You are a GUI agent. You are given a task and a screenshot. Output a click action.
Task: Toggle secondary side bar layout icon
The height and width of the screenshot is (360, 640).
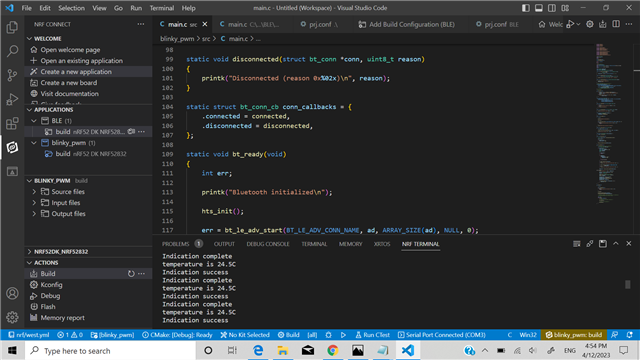coord(552,8)
